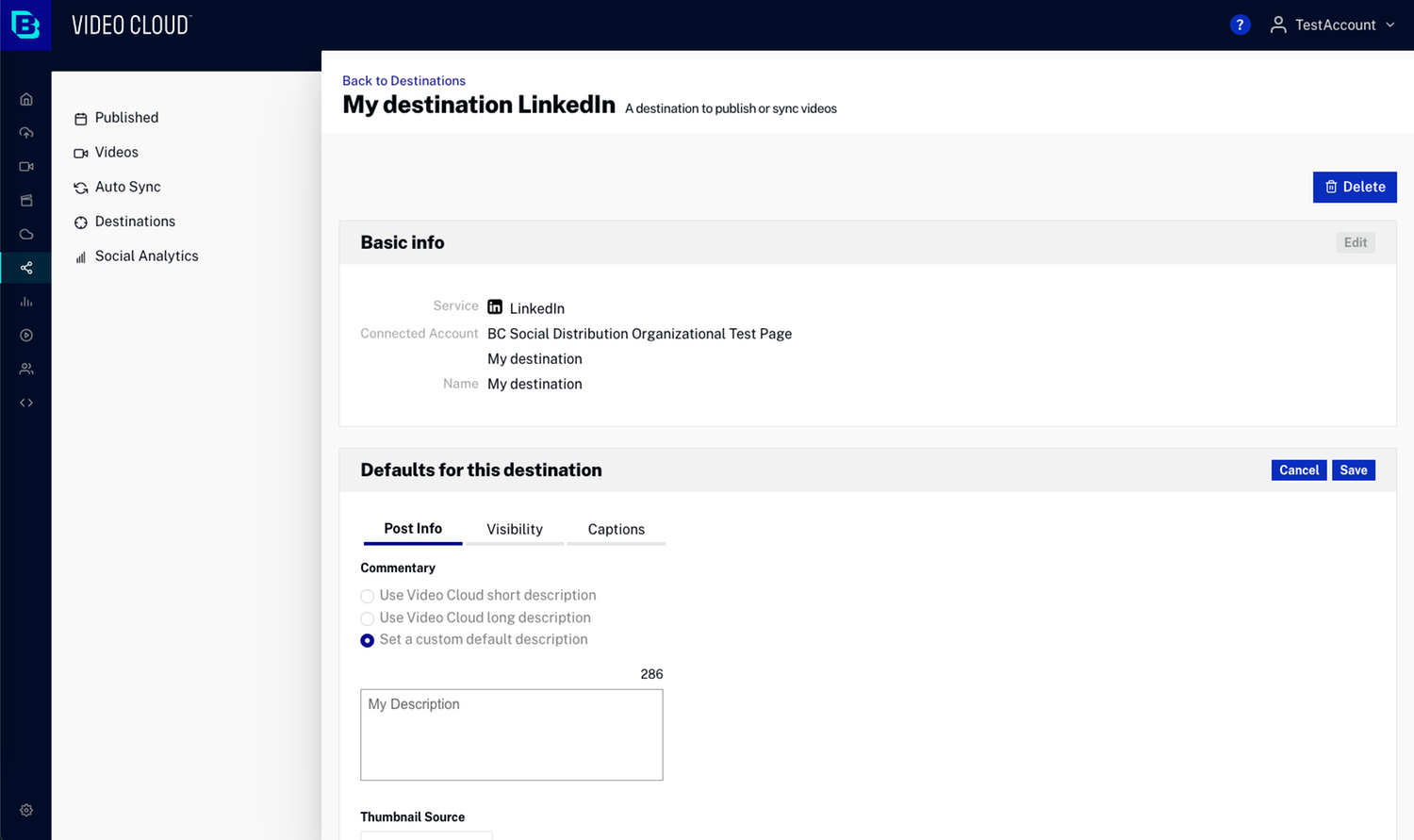Switch to the Captions tab
The width and height of the screenshot is (1414, 840).
[617, 529]
